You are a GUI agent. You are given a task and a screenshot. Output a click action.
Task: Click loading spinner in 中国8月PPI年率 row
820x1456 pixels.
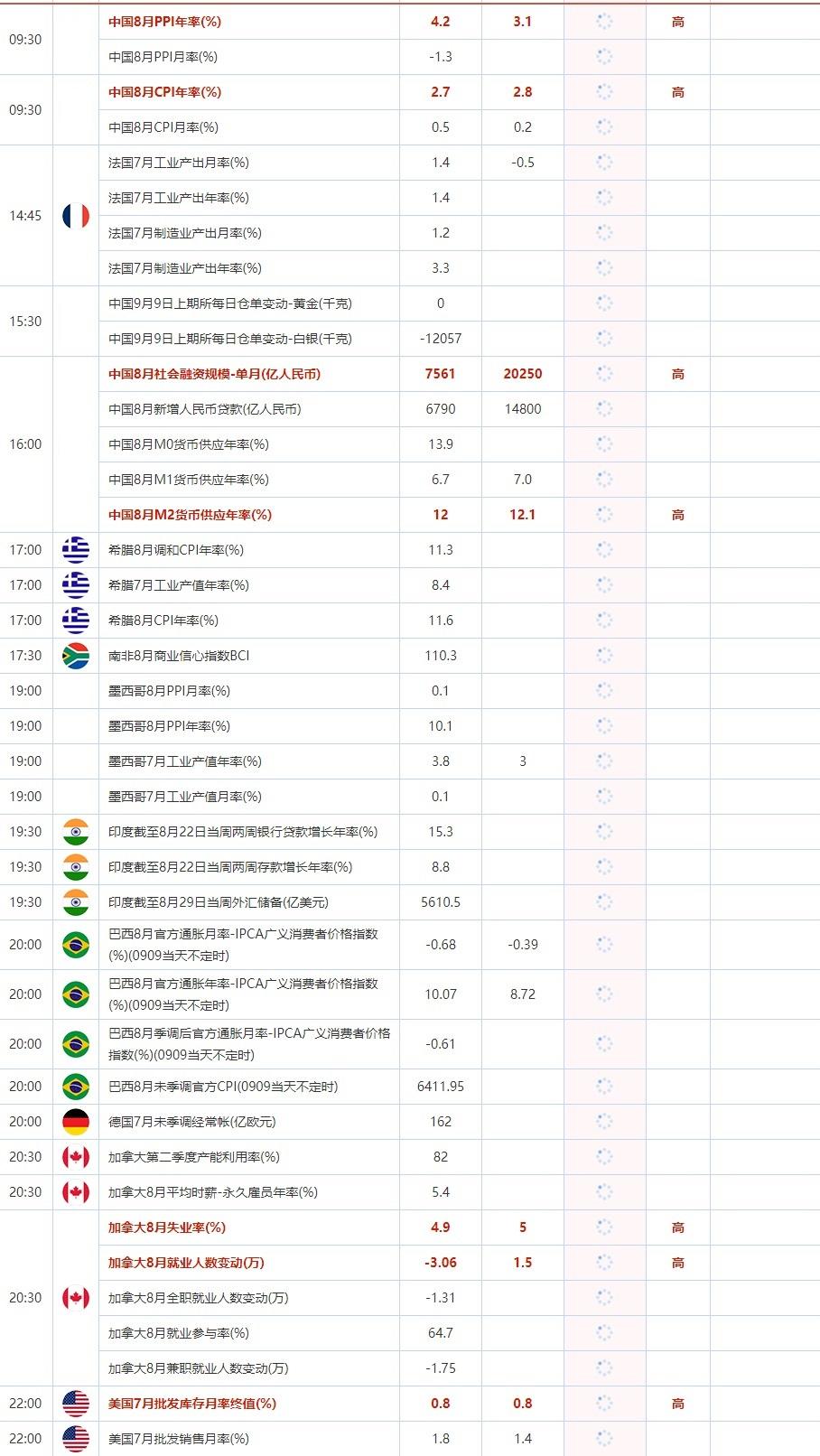point(604,22)
